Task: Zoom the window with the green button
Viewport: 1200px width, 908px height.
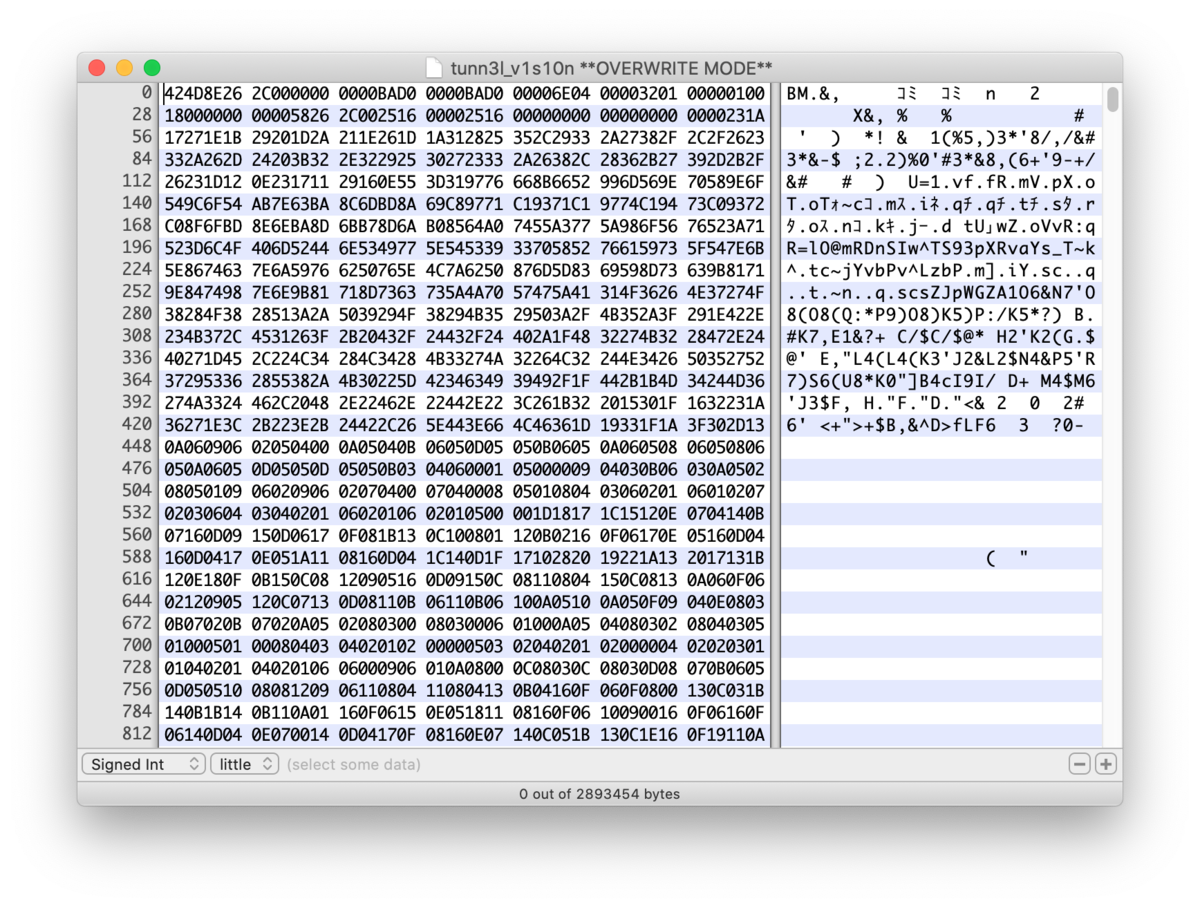Action: pos(152,68)
